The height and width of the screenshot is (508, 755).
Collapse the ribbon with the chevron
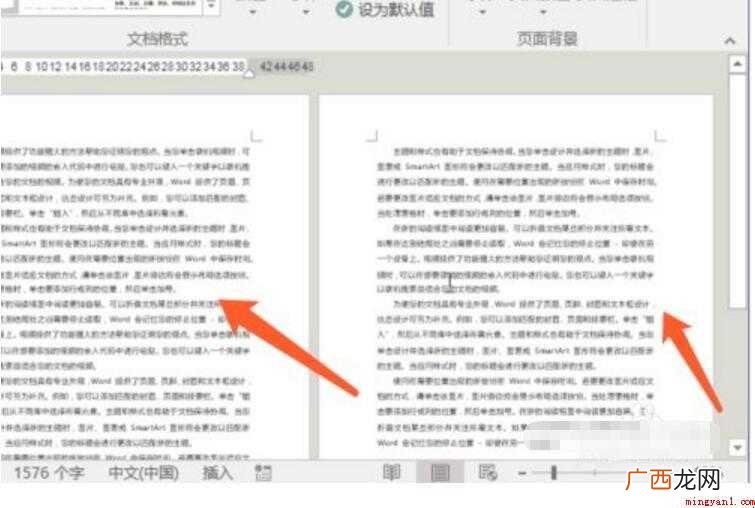coord(730,41)
